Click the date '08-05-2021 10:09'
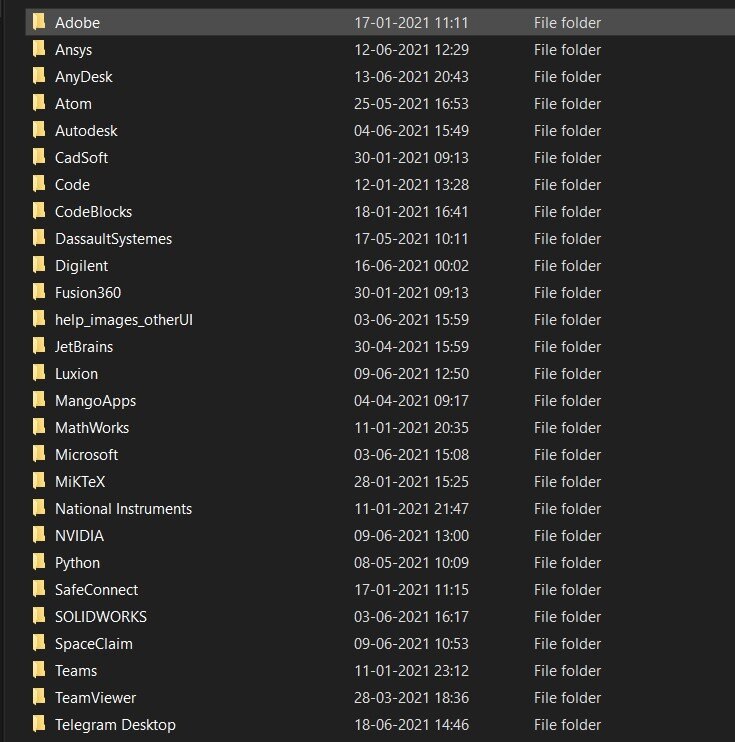This screenshot has height=742, width=735. click(x=411, y=563)
